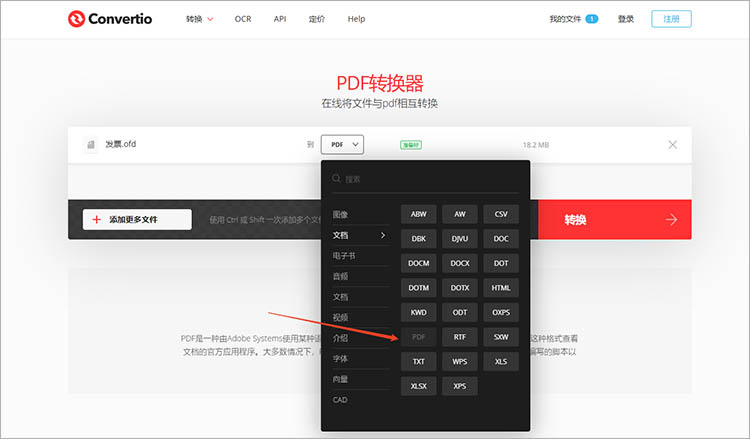Choose ODT as output format
Screen dimensions: 750x439
pos(460,312)
